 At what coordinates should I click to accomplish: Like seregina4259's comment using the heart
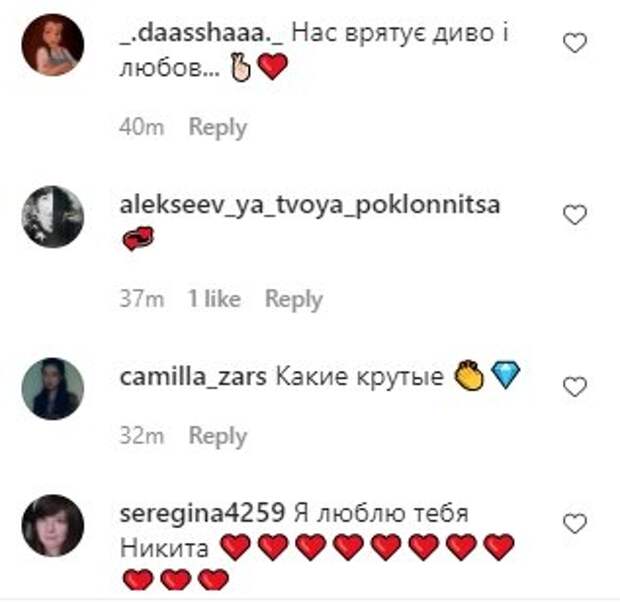click(575, 524)
